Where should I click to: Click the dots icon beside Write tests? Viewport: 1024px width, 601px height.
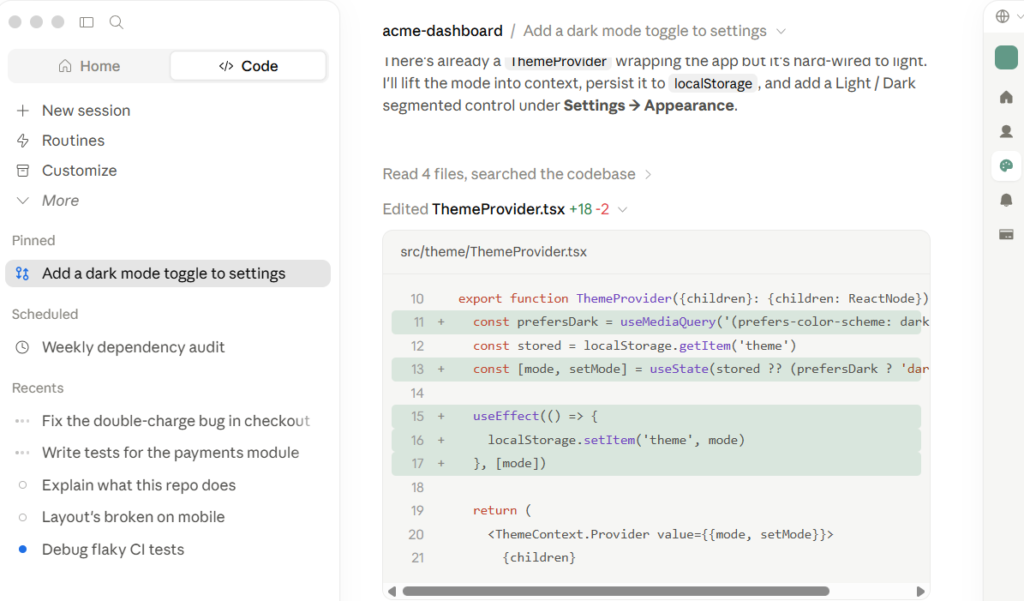coord(22,453)
